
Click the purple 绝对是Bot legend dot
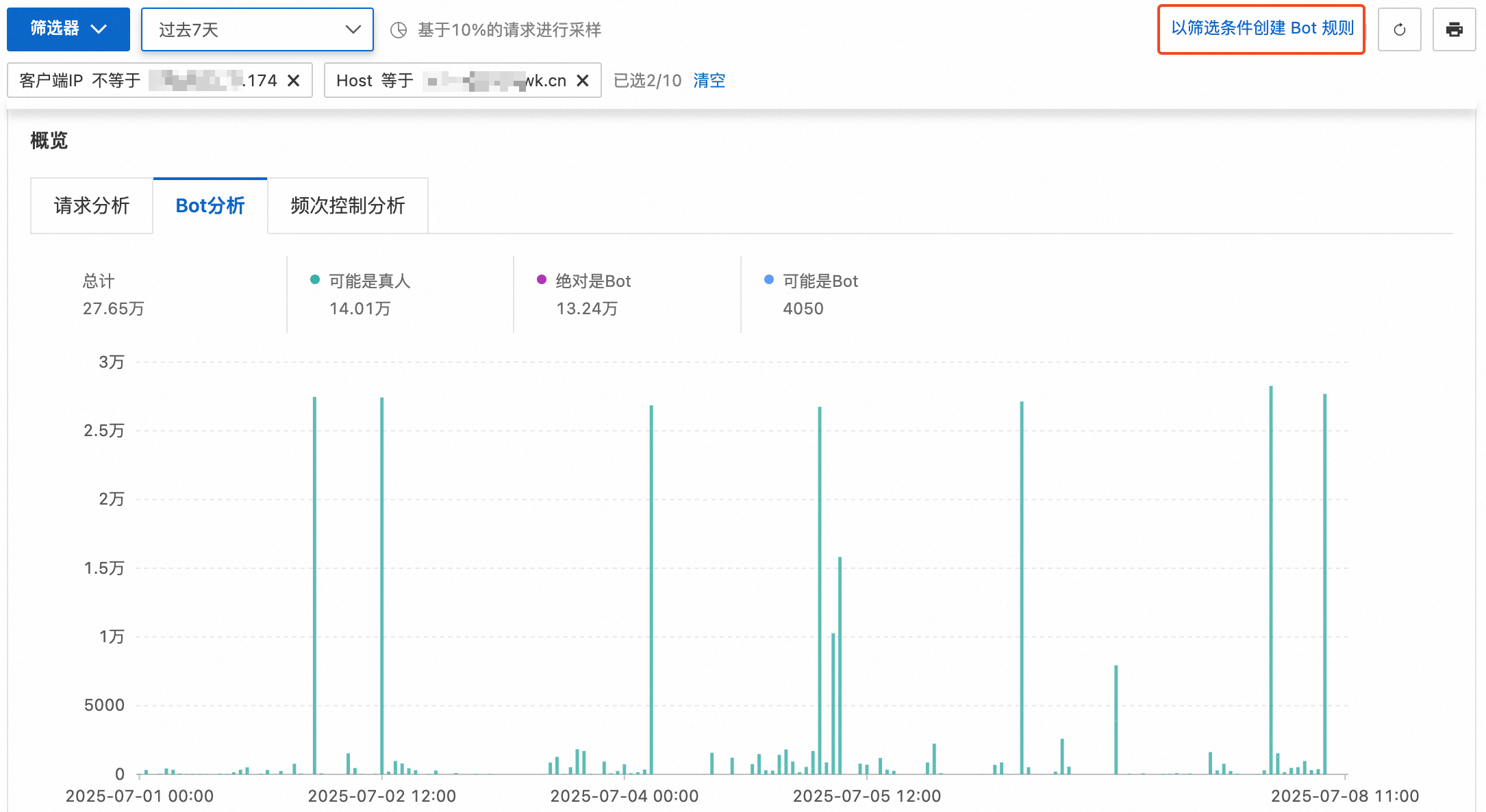point(542,279)
